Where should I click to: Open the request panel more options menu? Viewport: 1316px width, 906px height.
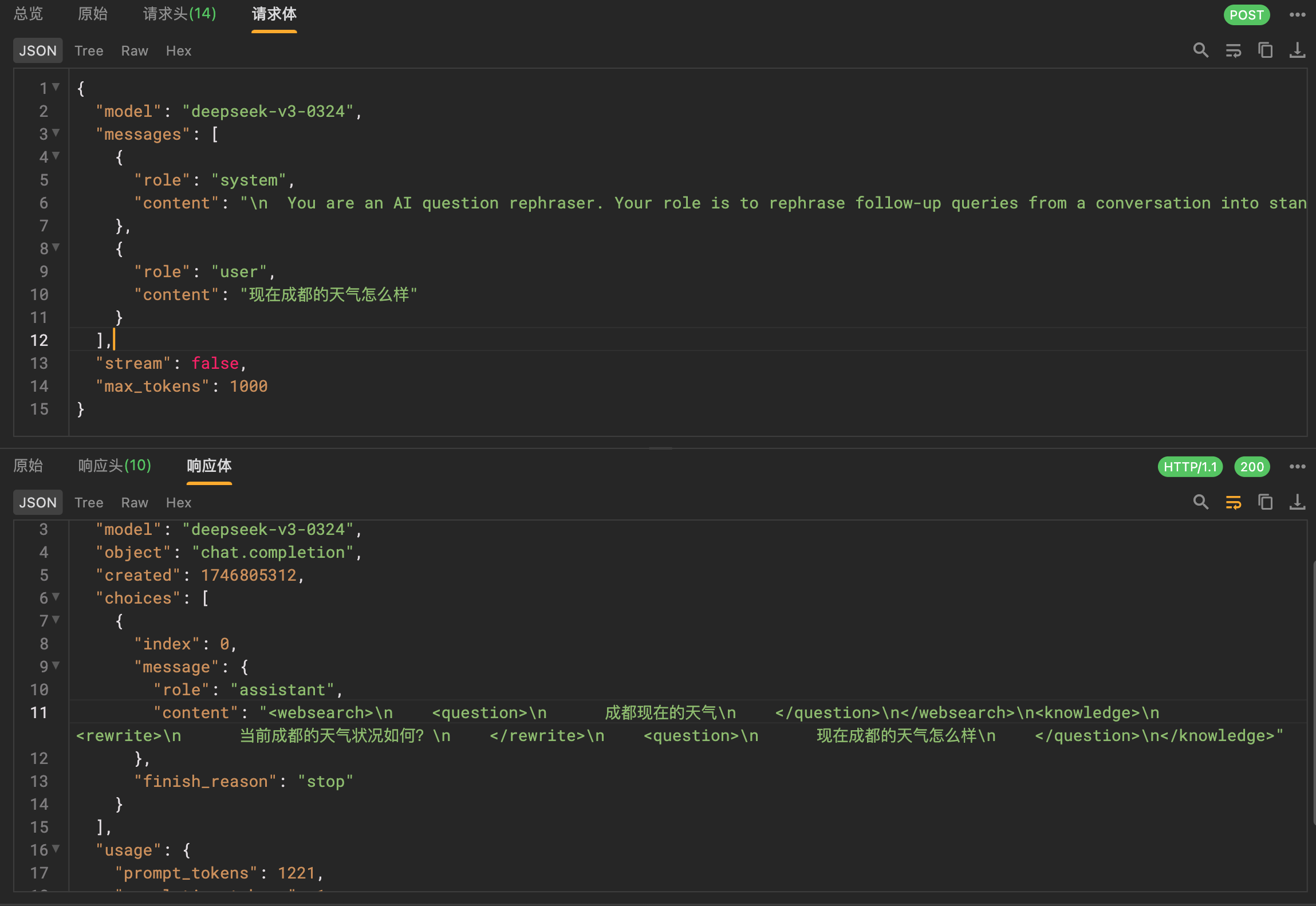tap(1297, 15)
